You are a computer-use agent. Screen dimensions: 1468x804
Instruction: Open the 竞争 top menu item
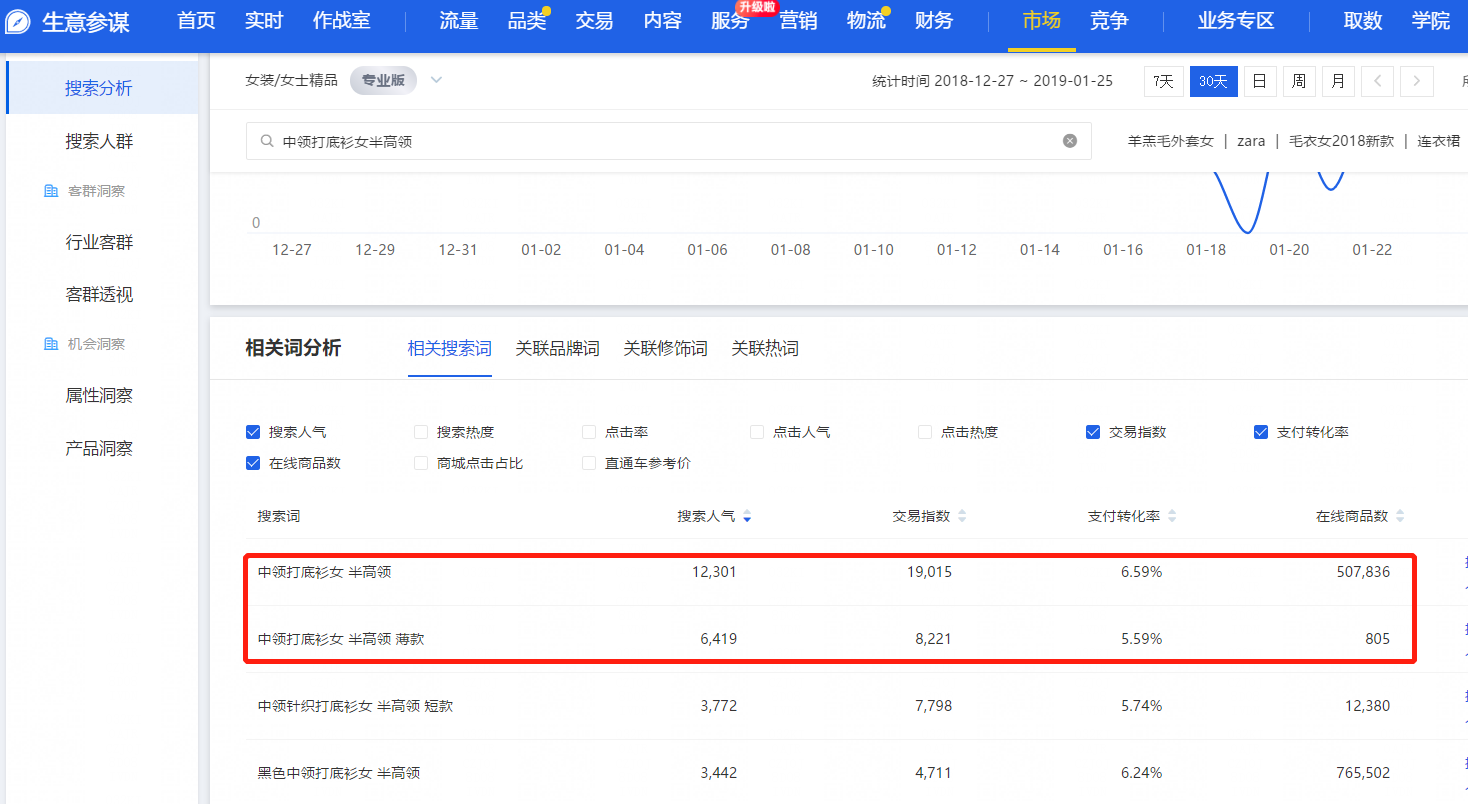click(x=1109, y=21)
